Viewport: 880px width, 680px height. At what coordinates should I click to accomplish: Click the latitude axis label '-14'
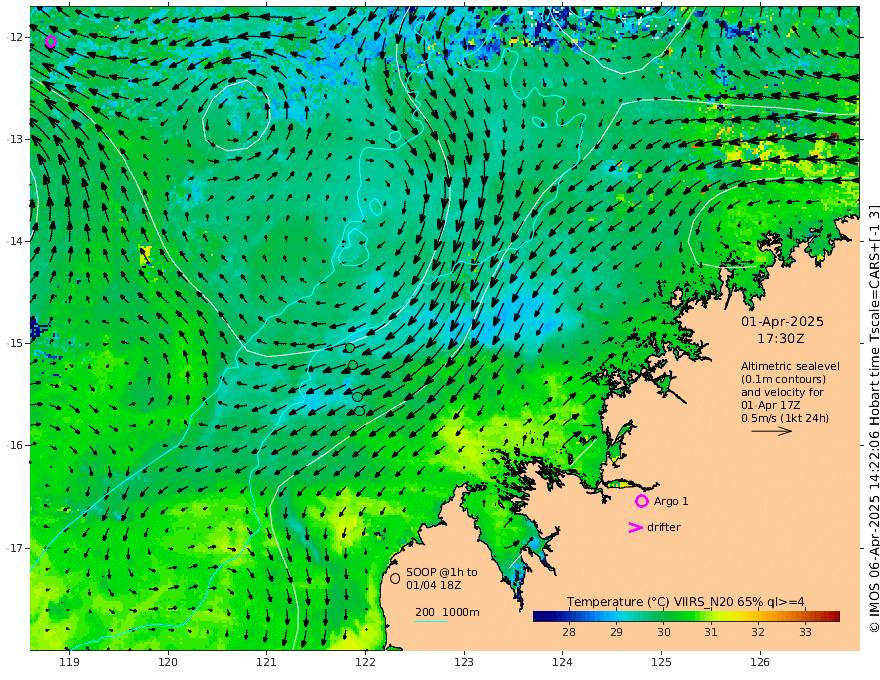coord(16,241)
